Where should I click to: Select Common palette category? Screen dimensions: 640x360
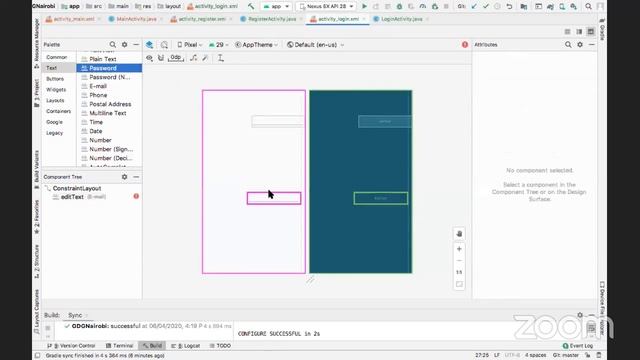point(57,57)
